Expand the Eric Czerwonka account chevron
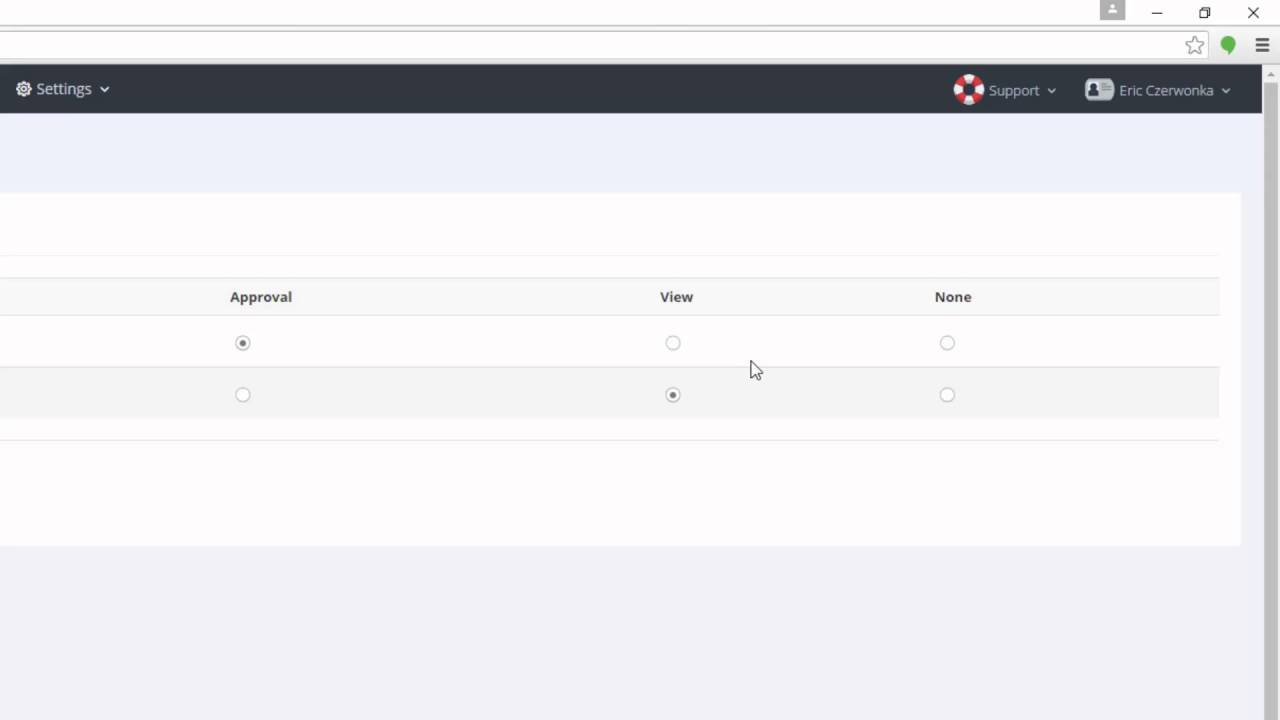 tap(1226, 91)
